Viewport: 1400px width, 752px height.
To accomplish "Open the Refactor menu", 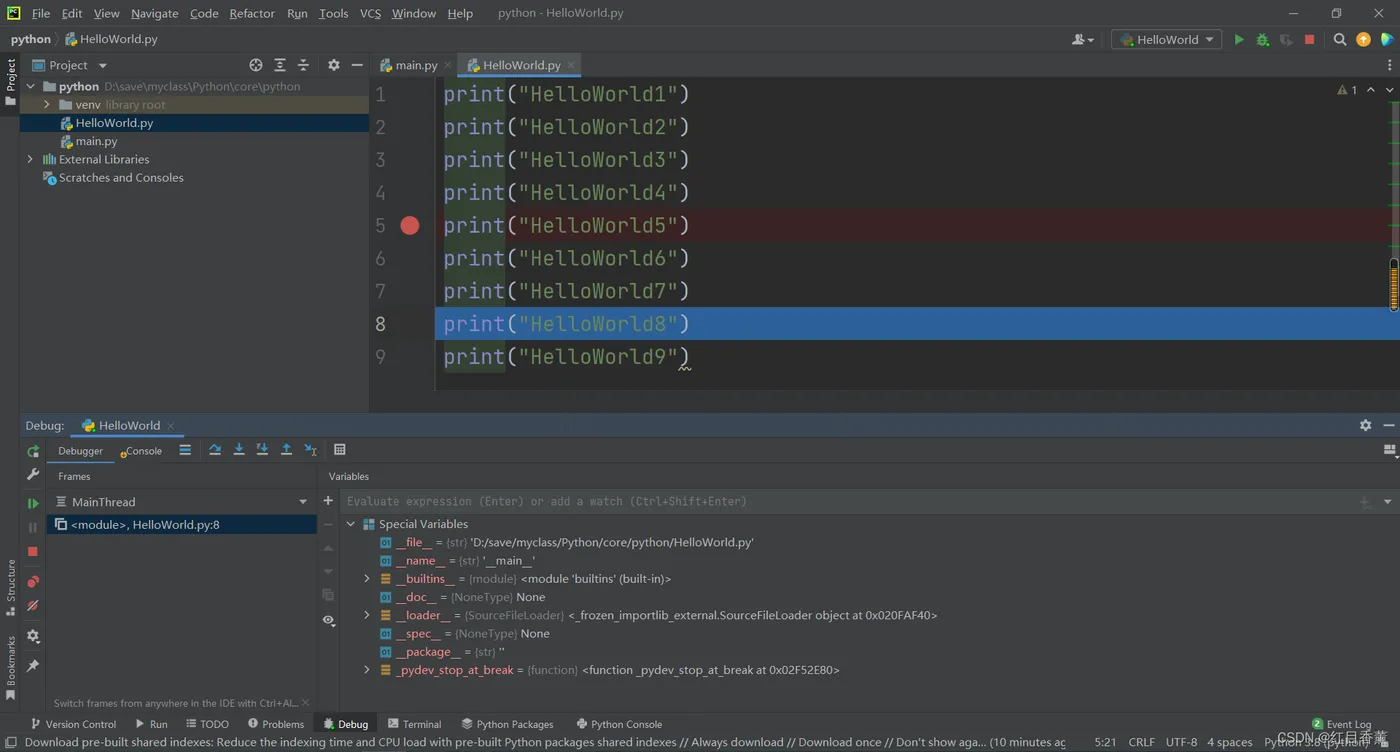I will (x=252, y=13).
